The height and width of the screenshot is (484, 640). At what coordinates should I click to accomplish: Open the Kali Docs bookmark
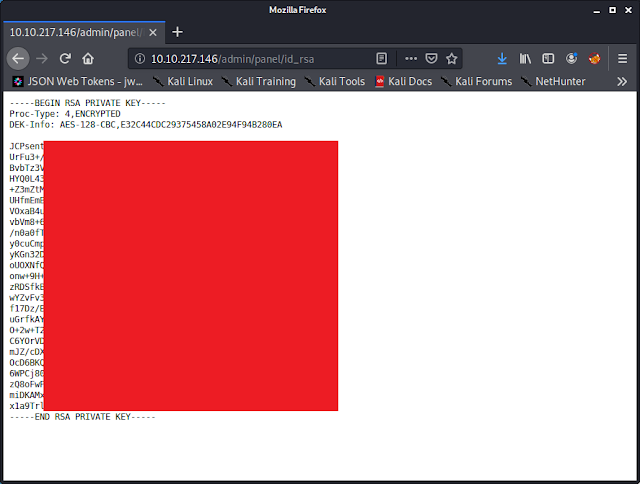coord(404,82)
